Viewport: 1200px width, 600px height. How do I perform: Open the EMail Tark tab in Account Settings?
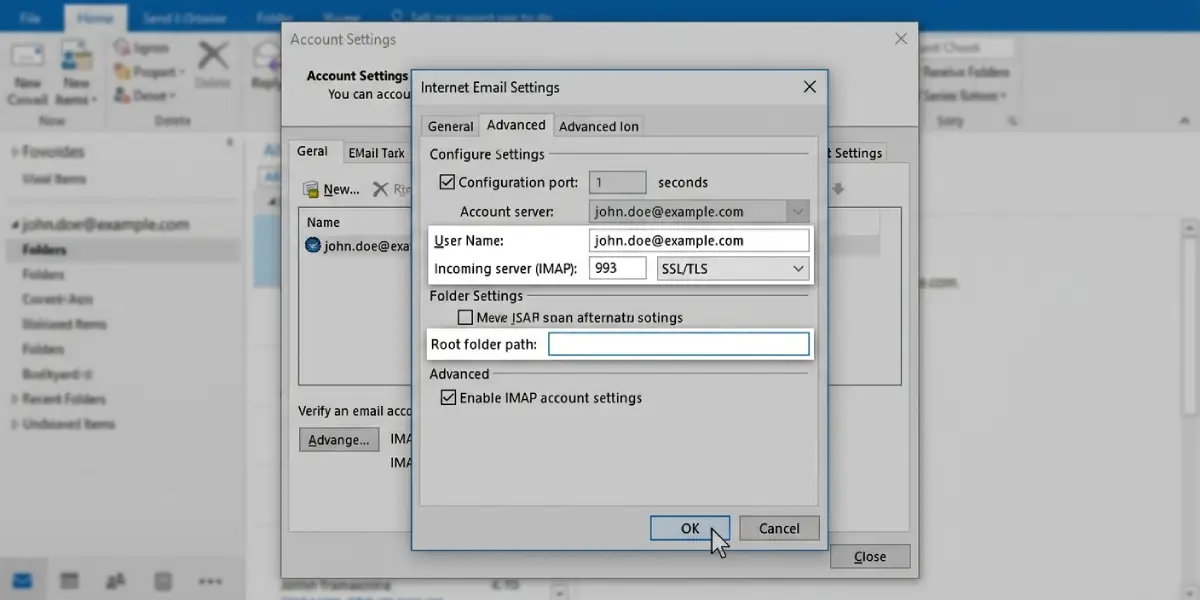(376, 152)
